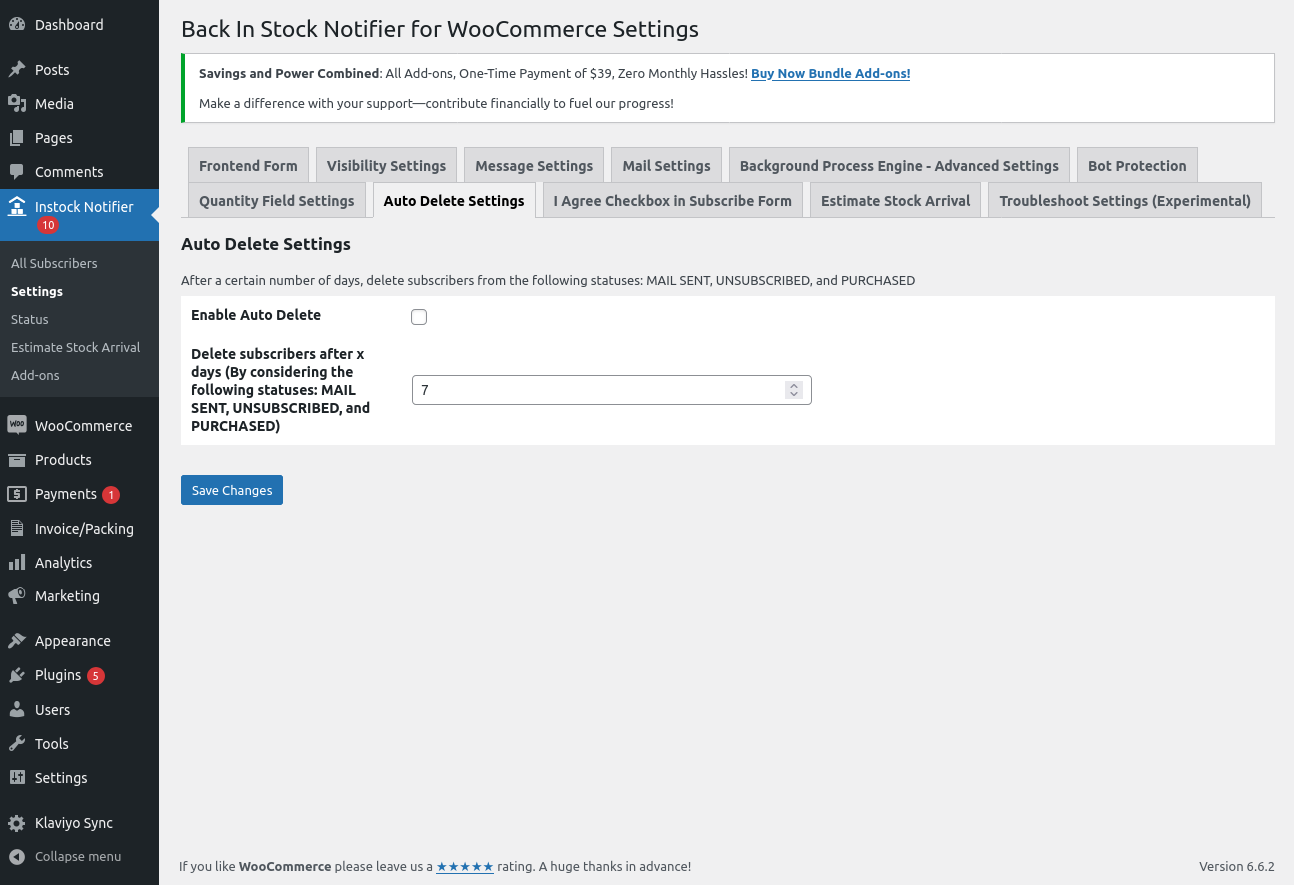Click the Payments dollar icon
This screenshot has width=1294, height=885.
click(x=17, y=494)
